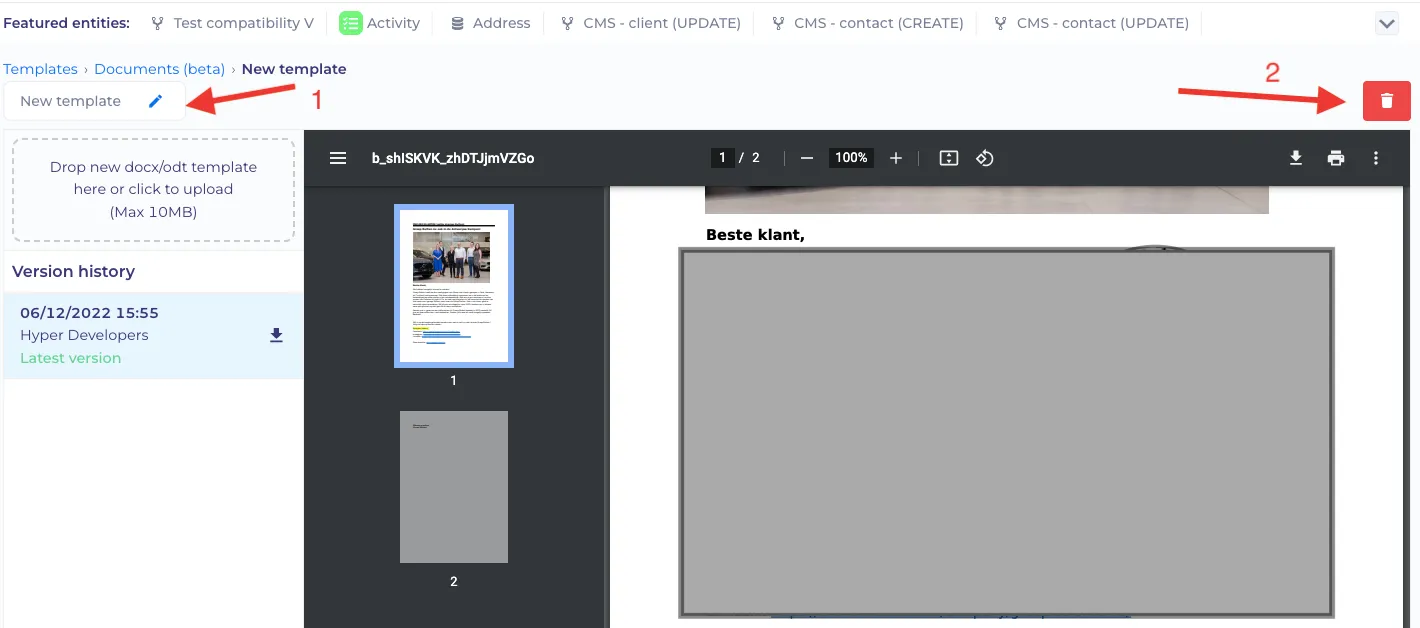The width and height of the screenshot is (1420, 628).
Task: Click the current page number field
Action: 722,158
